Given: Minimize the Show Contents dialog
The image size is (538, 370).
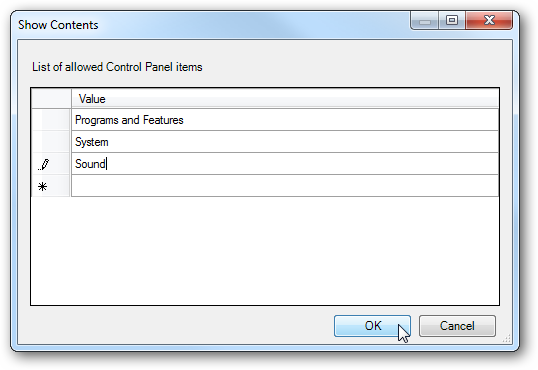Looking at the screenshot, I should (424, 20).
